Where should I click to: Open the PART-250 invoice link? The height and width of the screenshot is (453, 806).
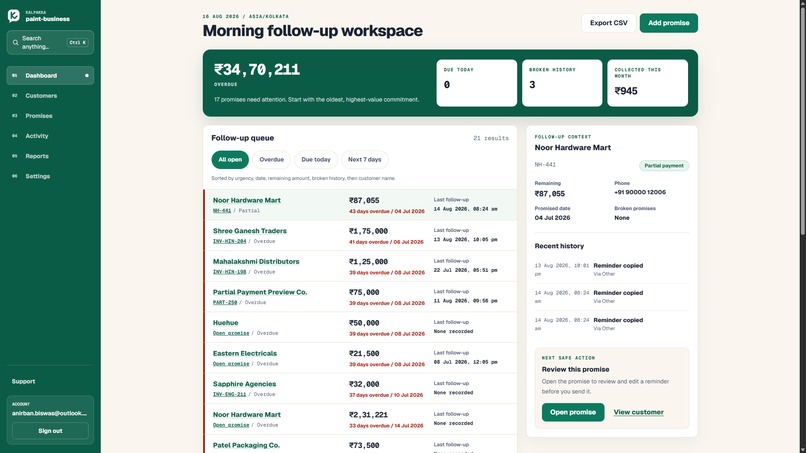(225, 302)
